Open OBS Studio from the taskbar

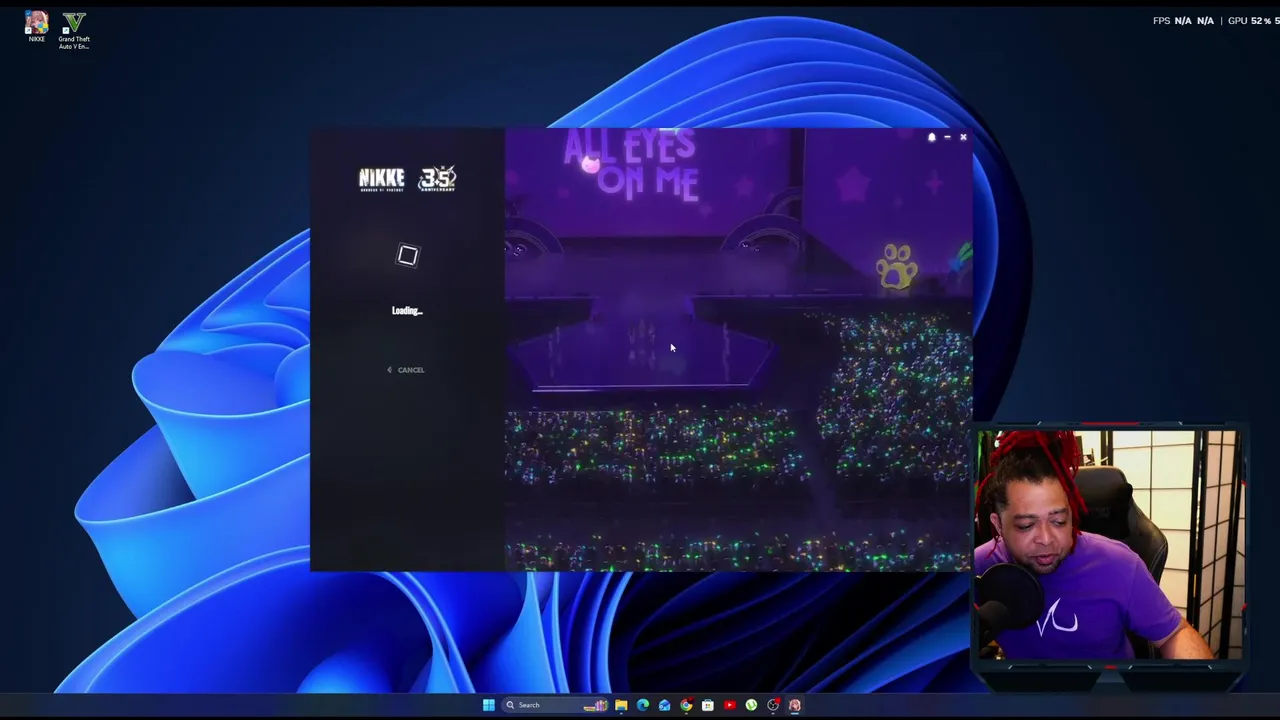[x=773, y=705]
